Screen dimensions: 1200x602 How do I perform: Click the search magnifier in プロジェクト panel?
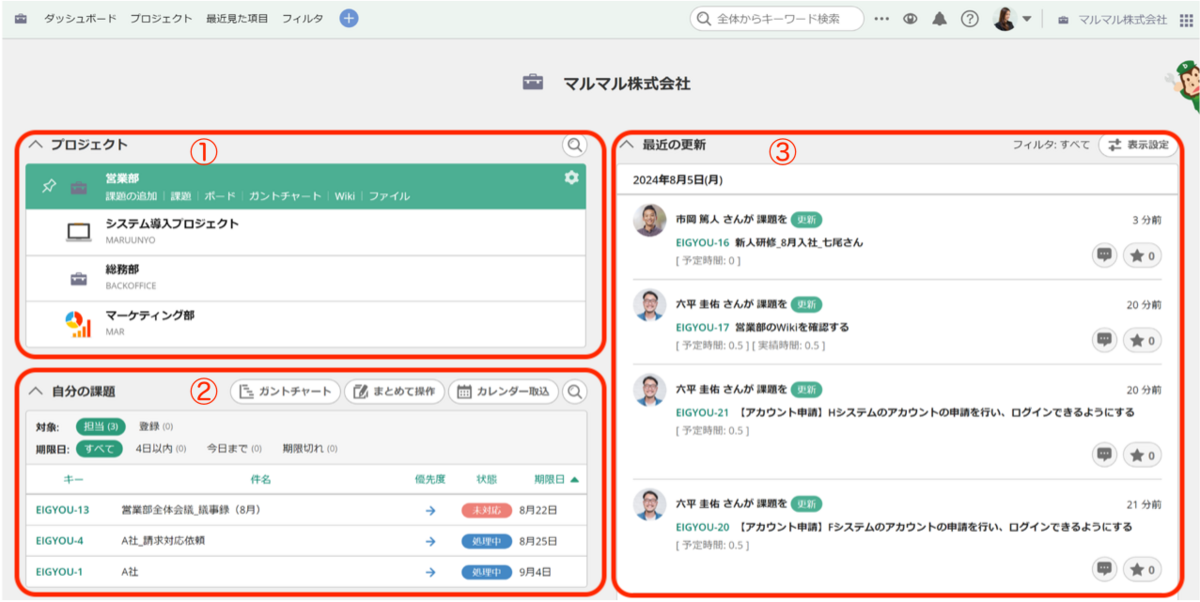click(575, 146)
